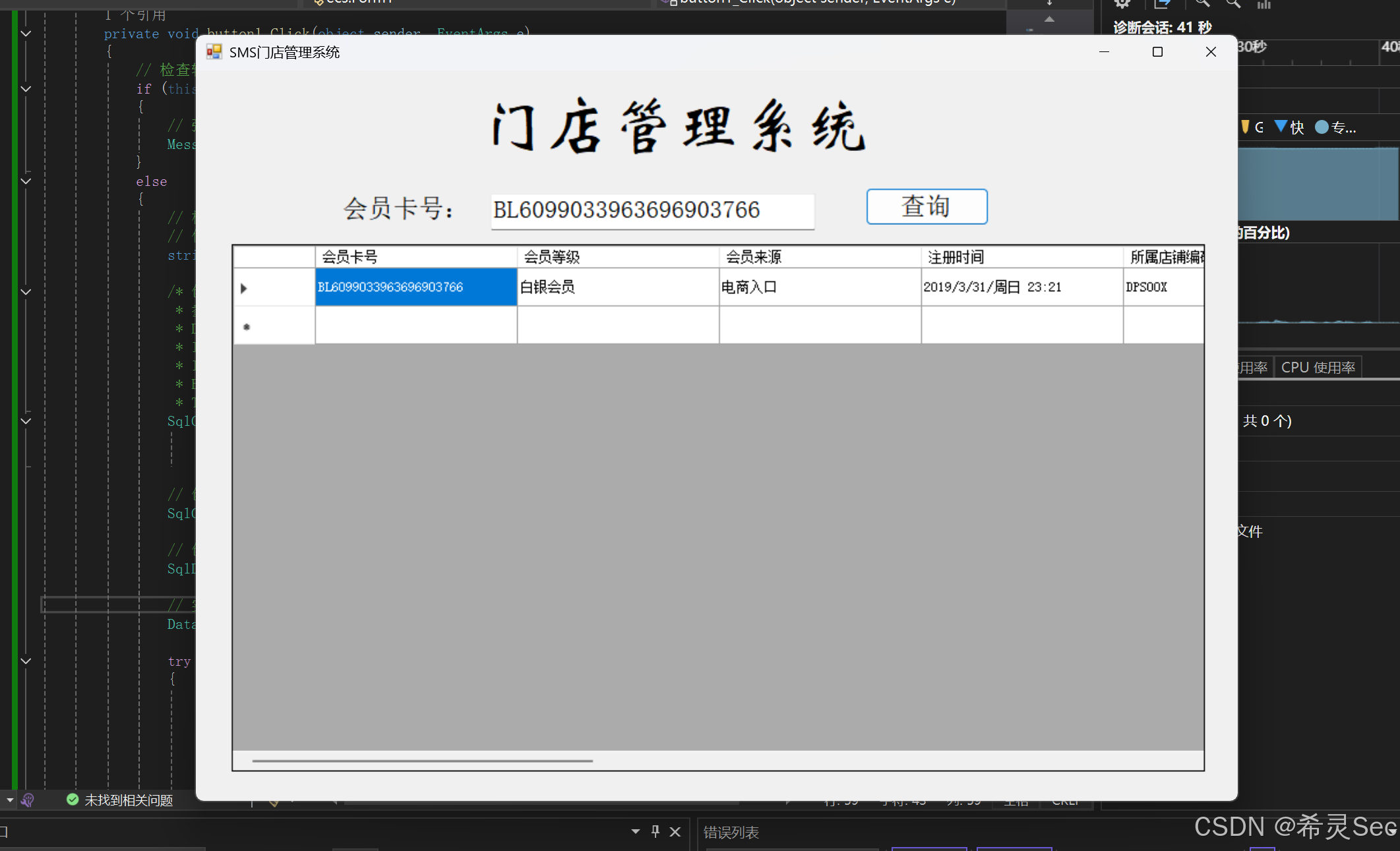1400x851 pixels.
Task: Collapse the else block fold chevron
Action: 26,181
